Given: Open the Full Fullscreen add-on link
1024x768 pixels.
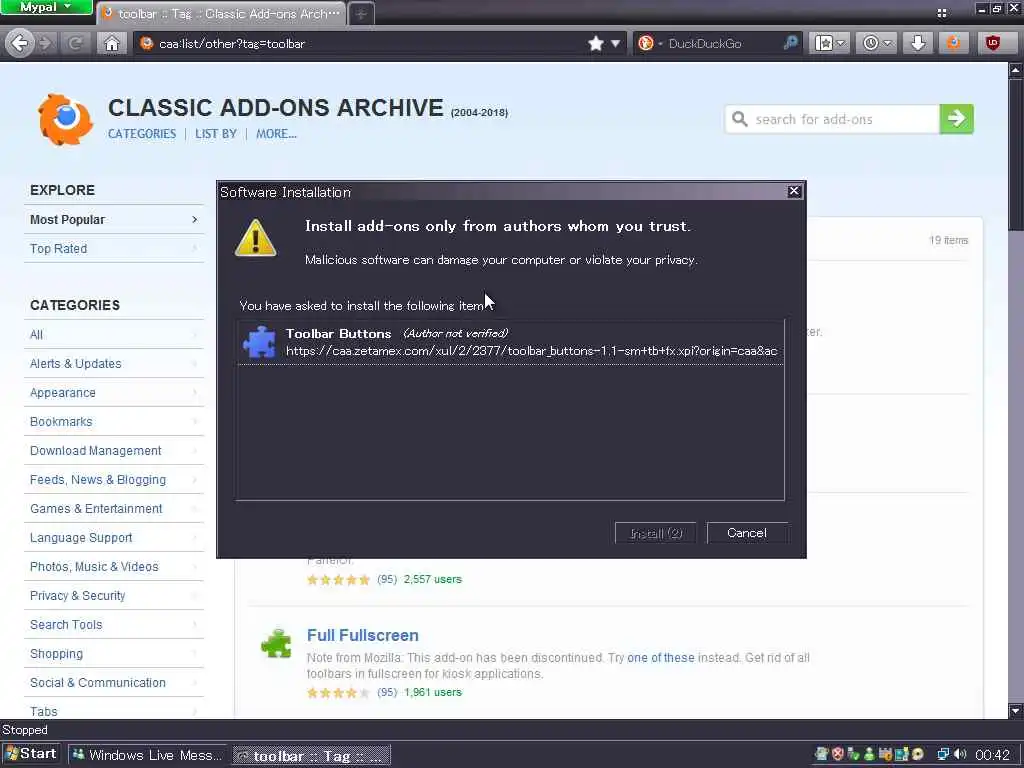Looking at the screenshot, I should point(362,635).
